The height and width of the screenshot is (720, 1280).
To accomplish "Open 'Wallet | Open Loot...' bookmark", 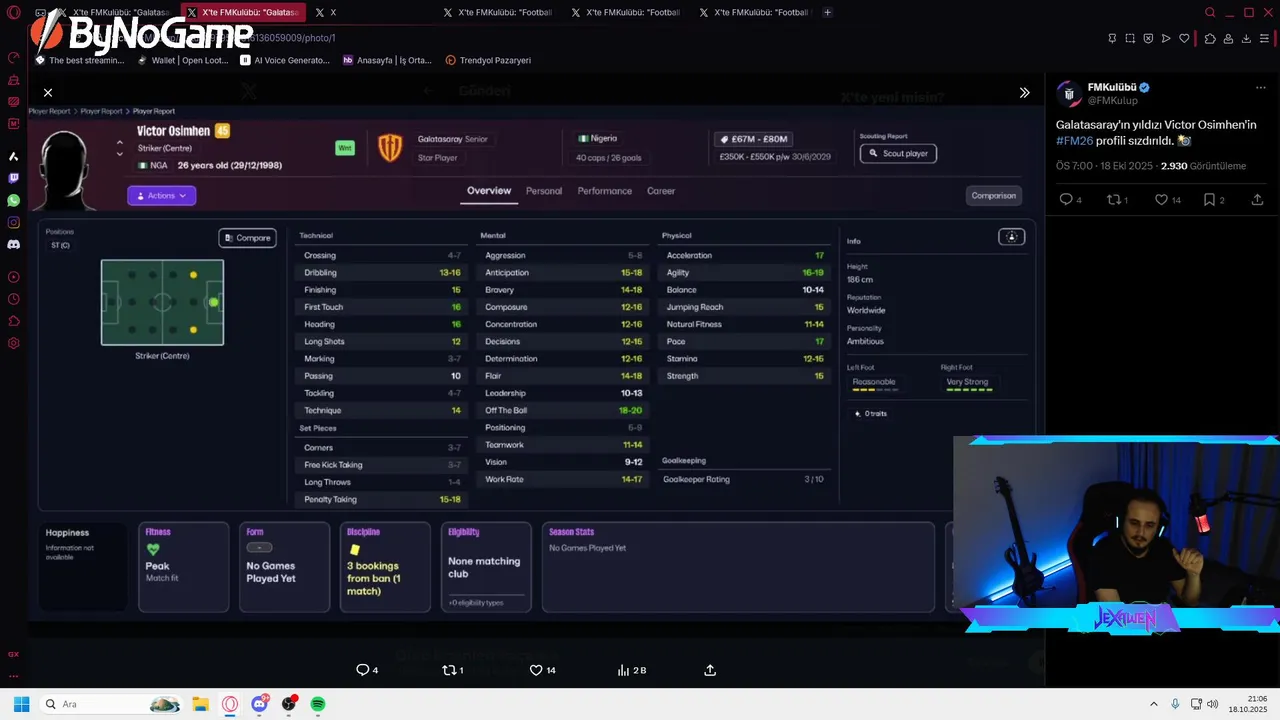I will coord(183,60).
